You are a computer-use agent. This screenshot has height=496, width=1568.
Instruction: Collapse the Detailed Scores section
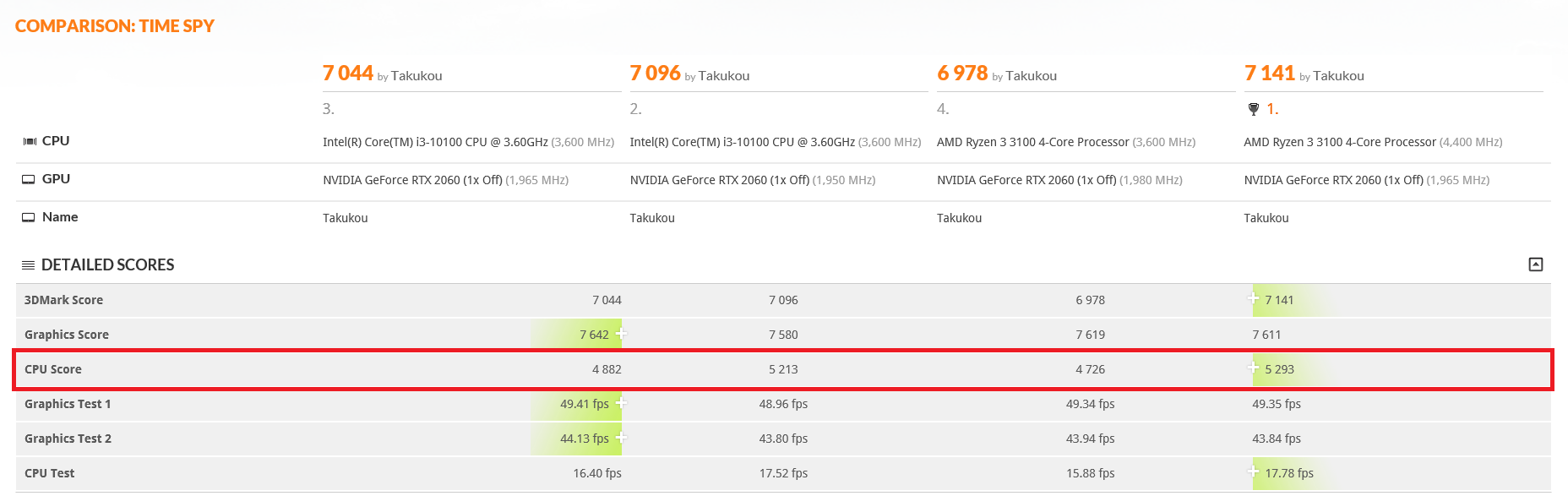1535,264
